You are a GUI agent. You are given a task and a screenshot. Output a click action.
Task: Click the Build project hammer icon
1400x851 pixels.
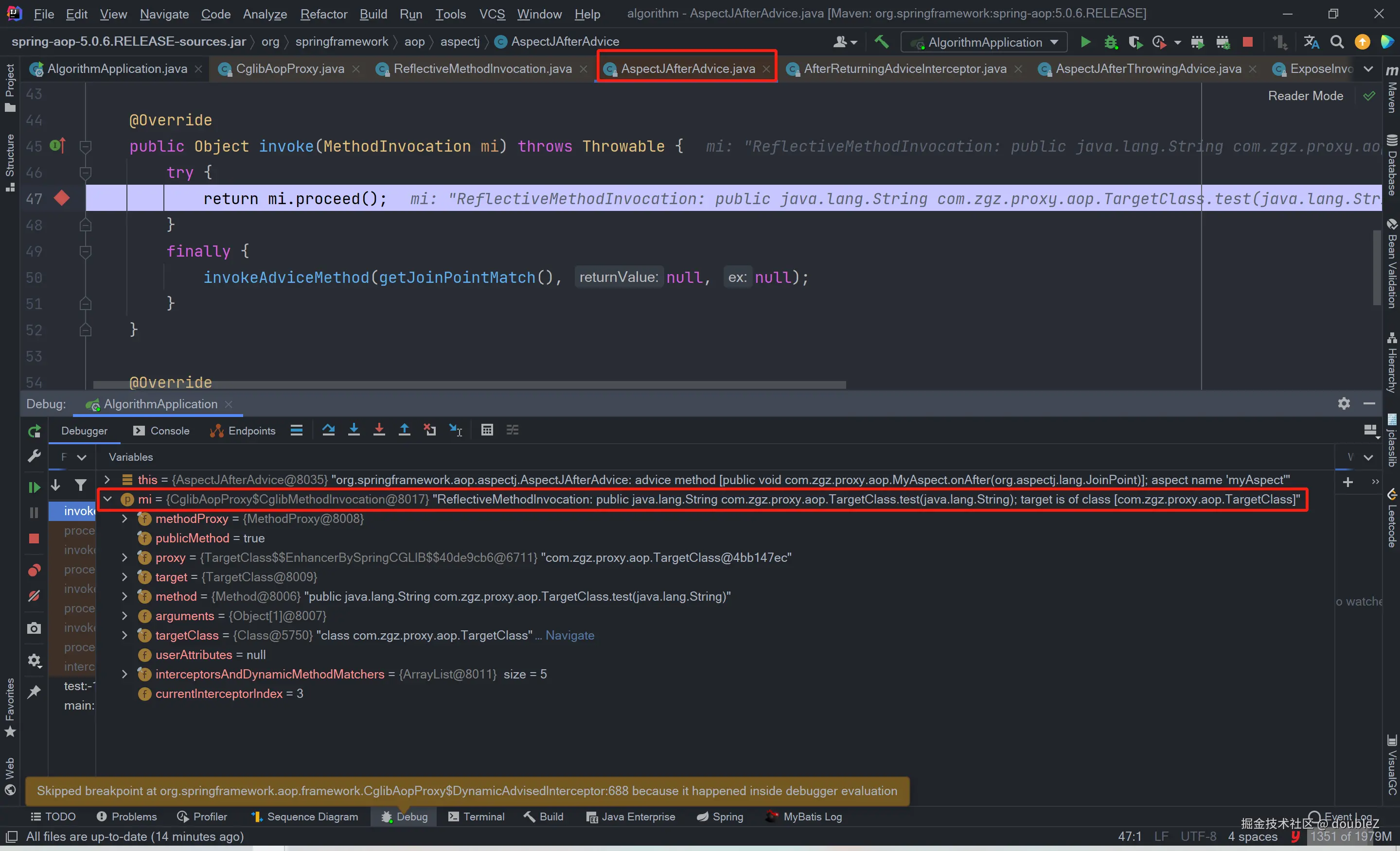point(881,42)
